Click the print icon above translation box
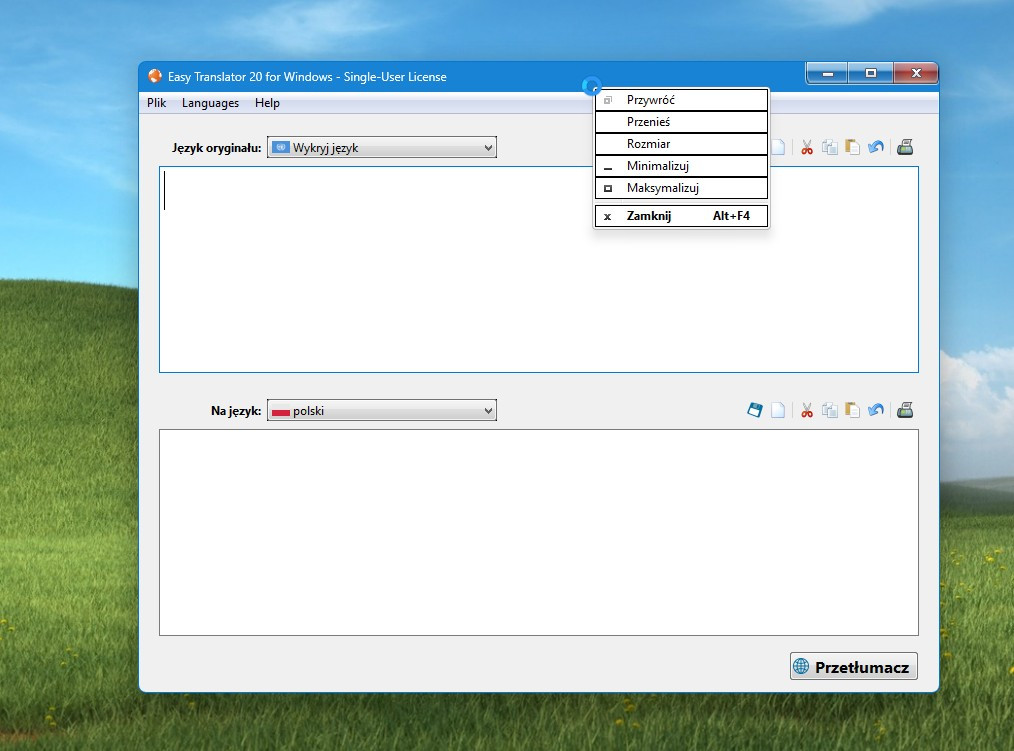Image resolution: width=1014 pixels, height=751 pixels. pos(905,410)
